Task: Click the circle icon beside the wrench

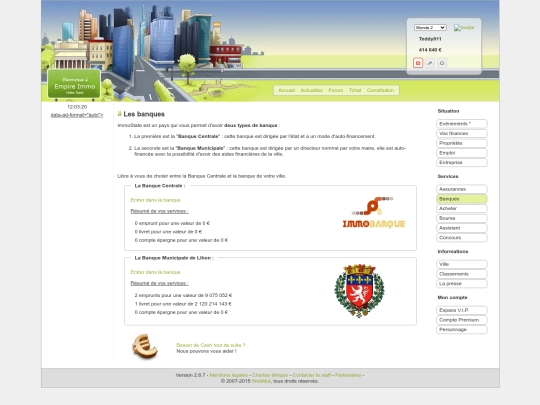Action: pos(442,63)
